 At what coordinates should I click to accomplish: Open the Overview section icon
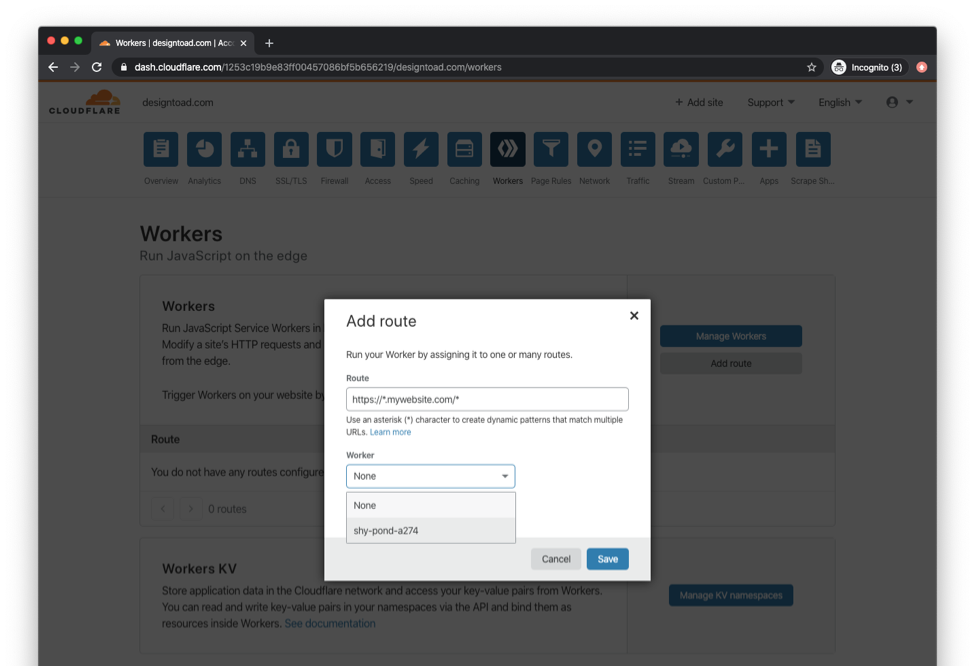pos(160,149)
